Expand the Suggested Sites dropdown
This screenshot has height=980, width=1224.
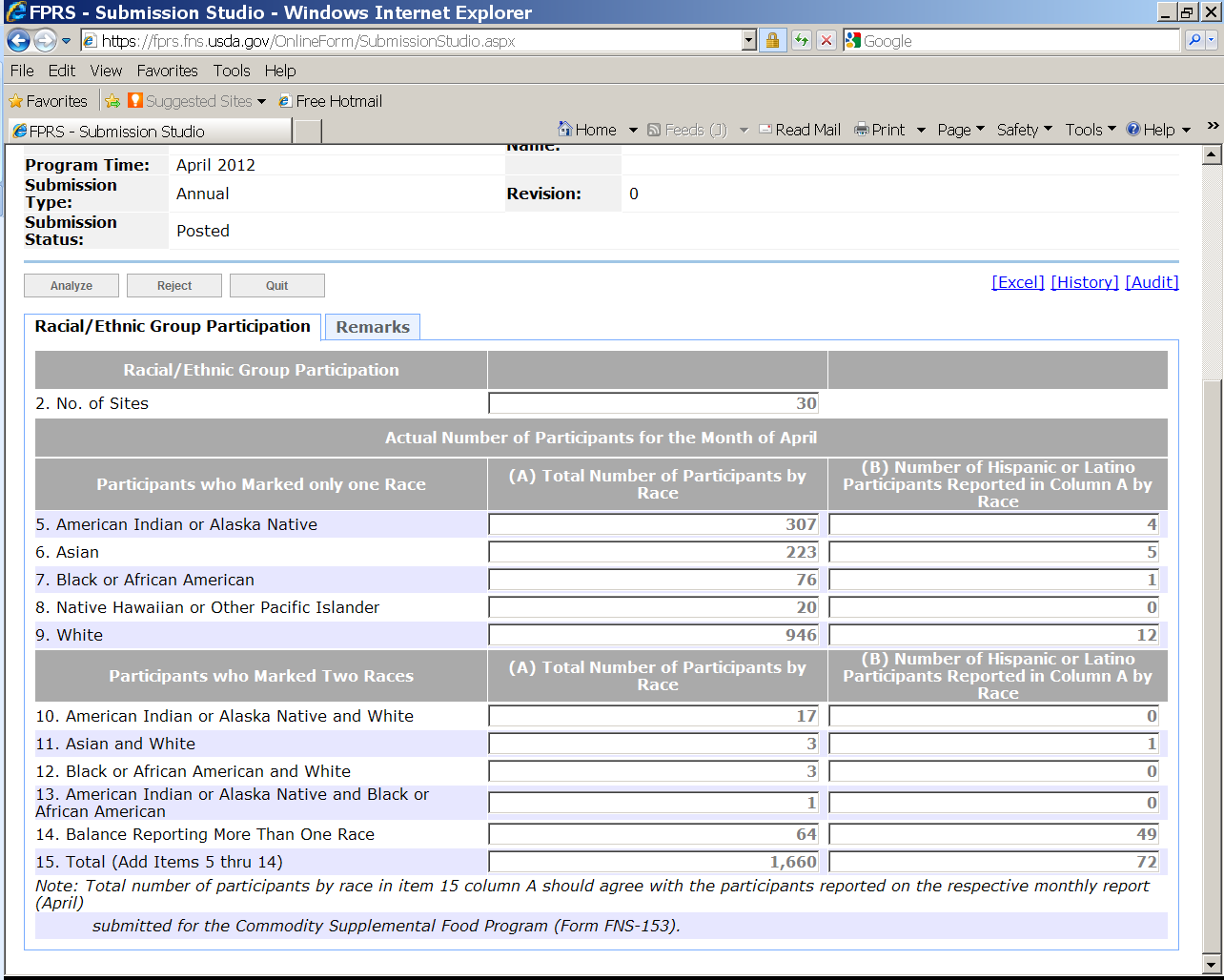pos(261,102)
